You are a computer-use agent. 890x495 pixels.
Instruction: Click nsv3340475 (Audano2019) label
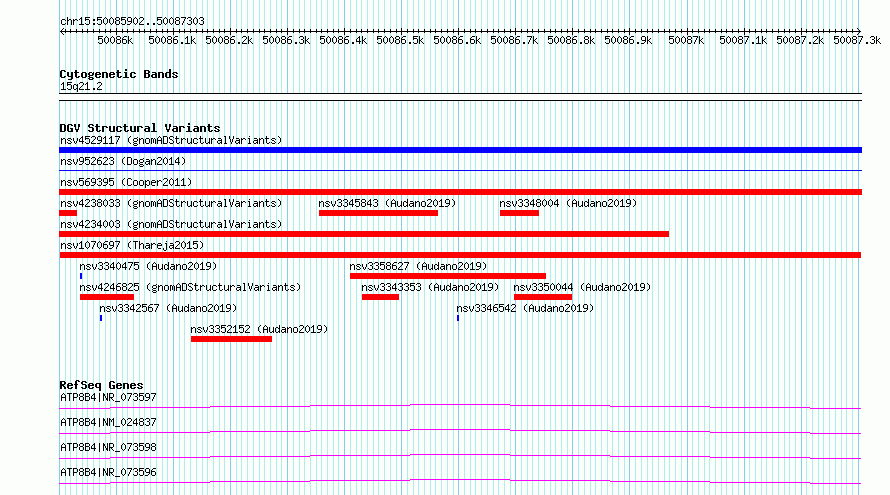(148, 266)
